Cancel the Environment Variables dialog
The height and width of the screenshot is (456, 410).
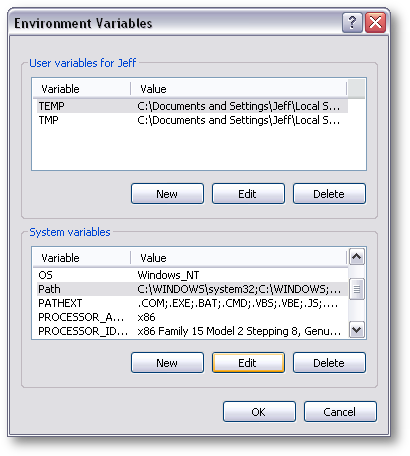click(x=340, y=412)
